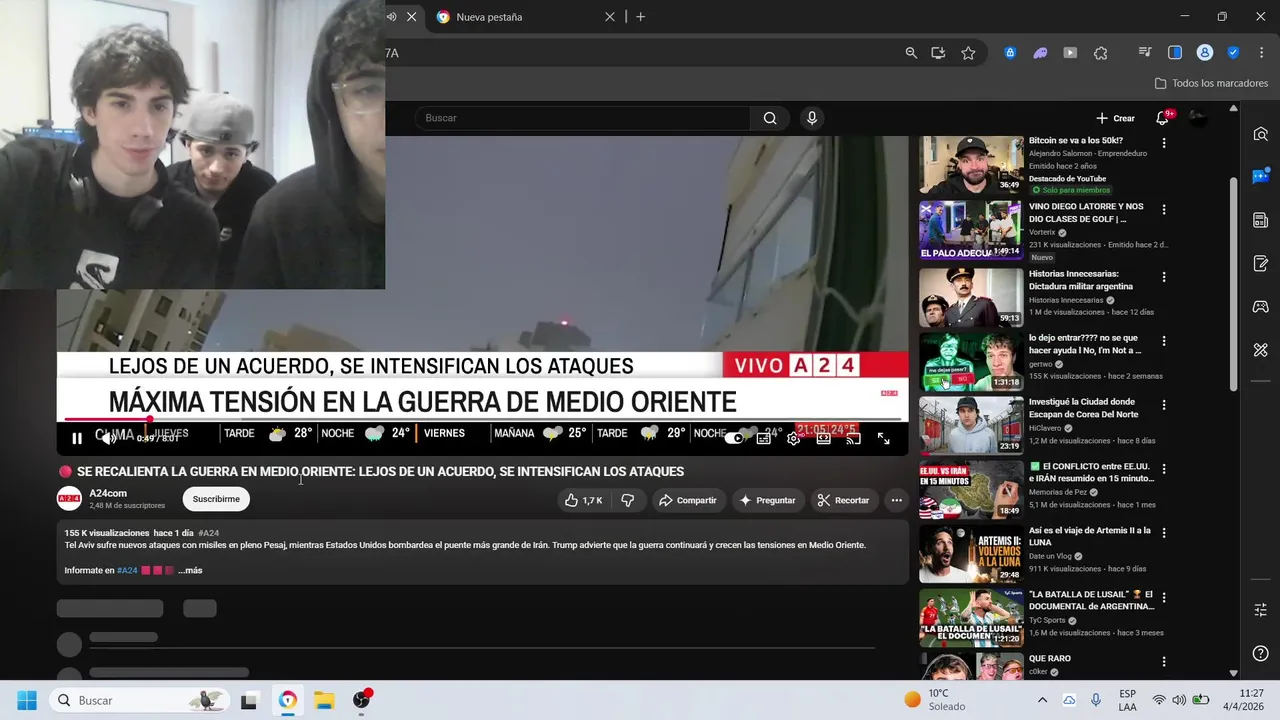Click the YouTube search magnifier button

pos(770,118)
